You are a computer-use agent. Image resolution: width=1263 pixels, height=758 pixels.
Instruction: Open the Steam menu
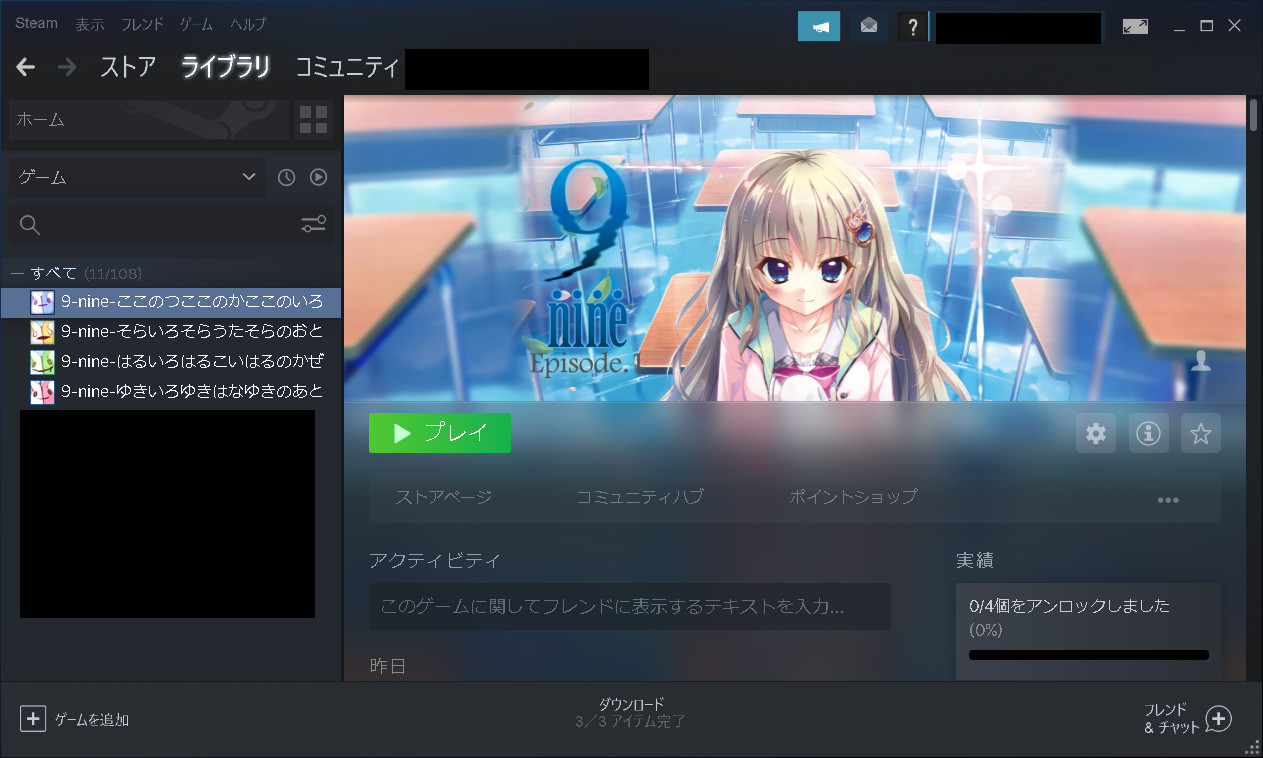pyautogui.click(x=36, y=23)
